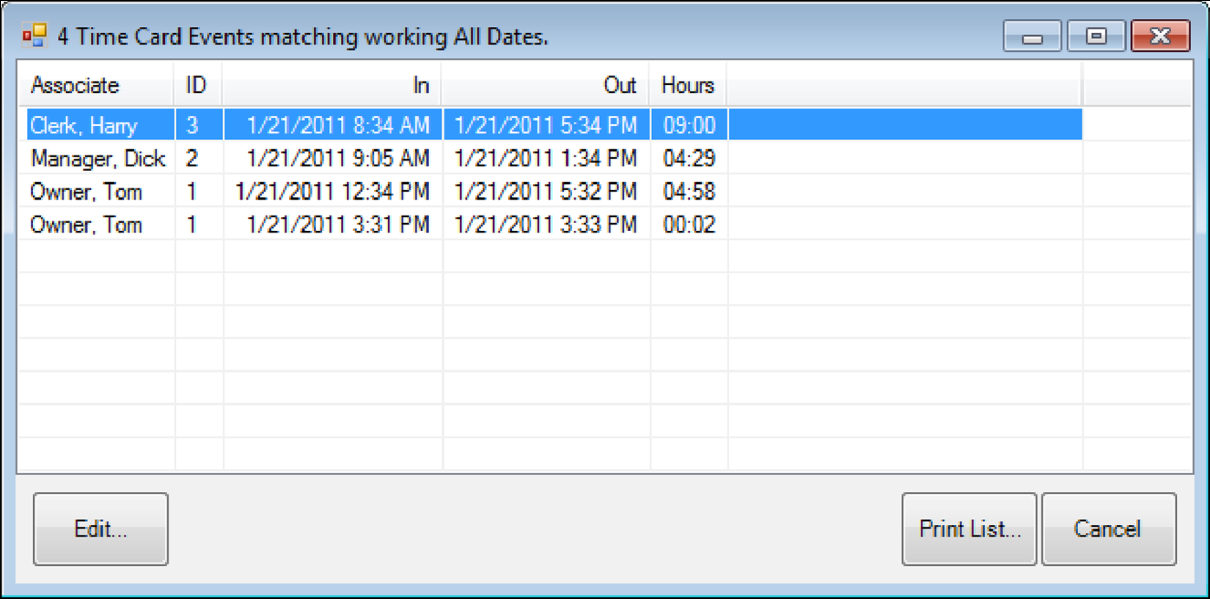Click the restore window icon
This screenshot has height=599, width=1210.
[1095, 34]
